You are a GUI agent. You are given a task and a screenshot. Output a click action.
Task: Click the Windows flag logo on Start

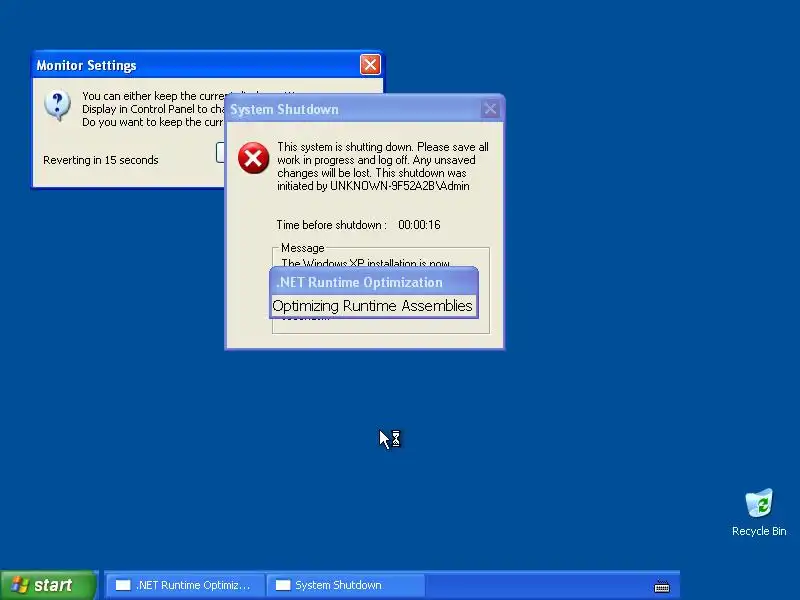[20, 585]
